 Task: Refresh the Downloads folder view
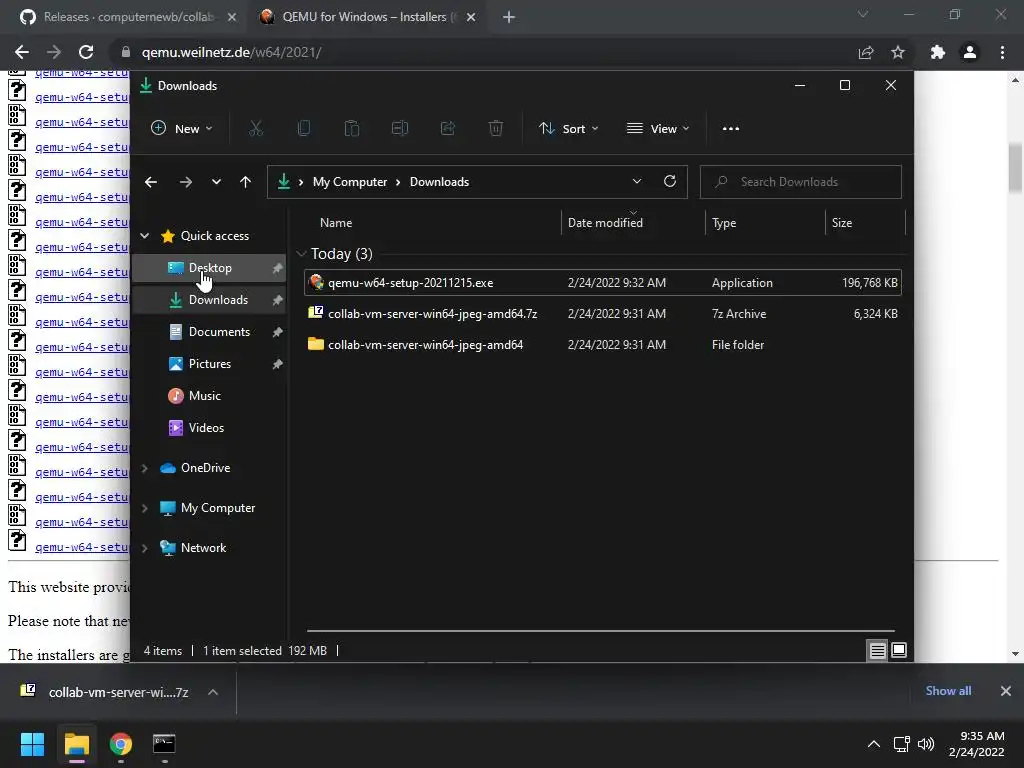[669, 182]
